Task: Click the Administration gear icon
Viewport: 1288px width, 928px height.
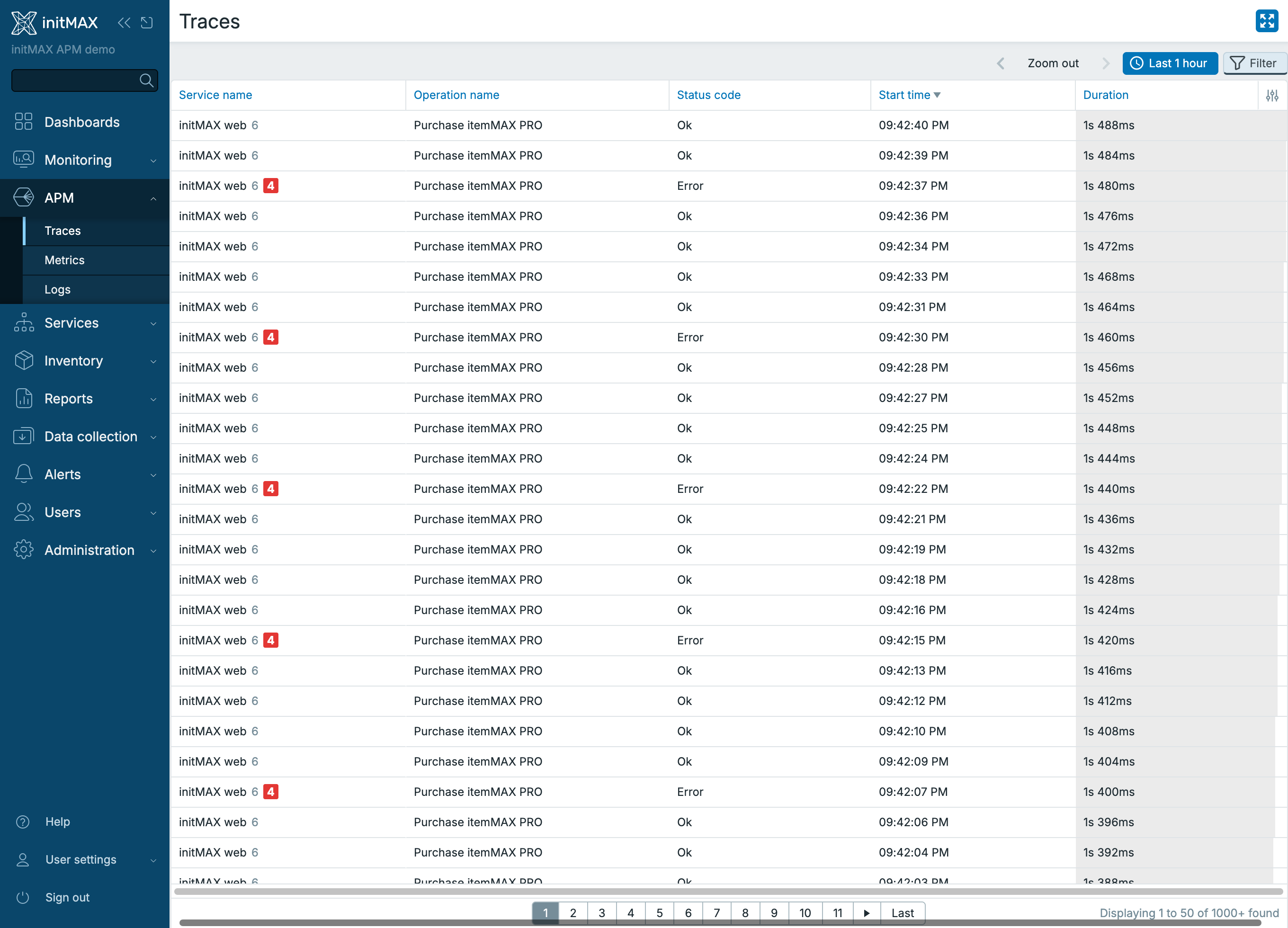Action: pyautogui.click(x=23, y=550)
